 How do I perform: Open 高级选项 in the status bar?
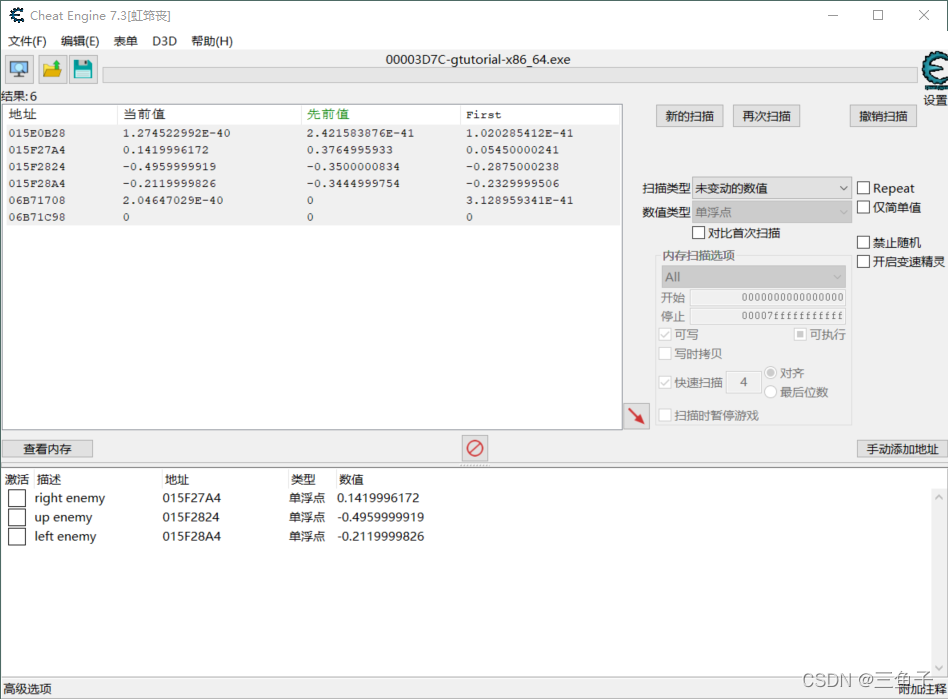pyautogui.click(x=27, y=689)
